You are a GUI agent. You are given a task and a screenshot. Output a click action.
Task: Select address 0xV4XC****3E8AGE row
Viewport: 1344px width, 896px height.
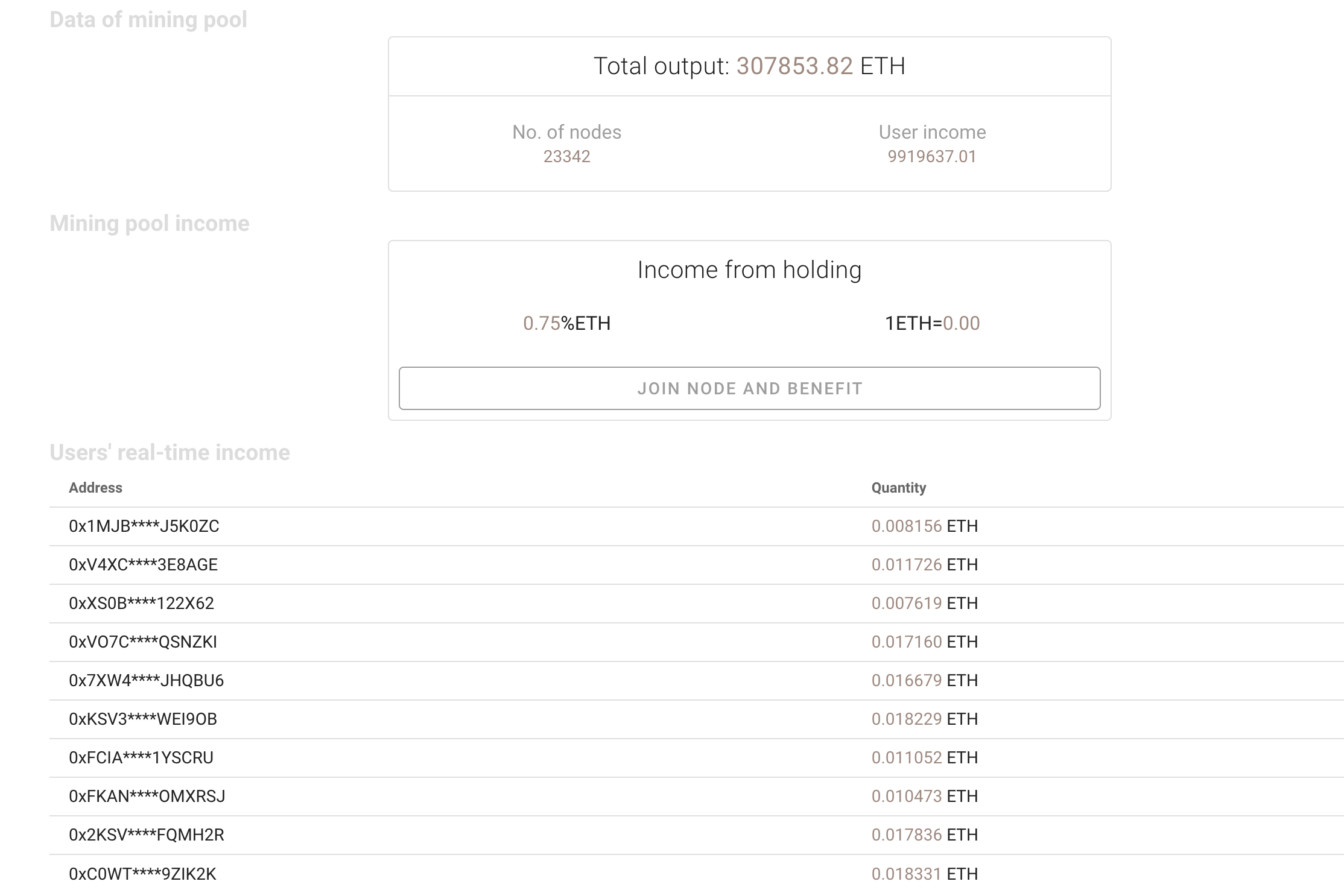click(x=696, y=565)
